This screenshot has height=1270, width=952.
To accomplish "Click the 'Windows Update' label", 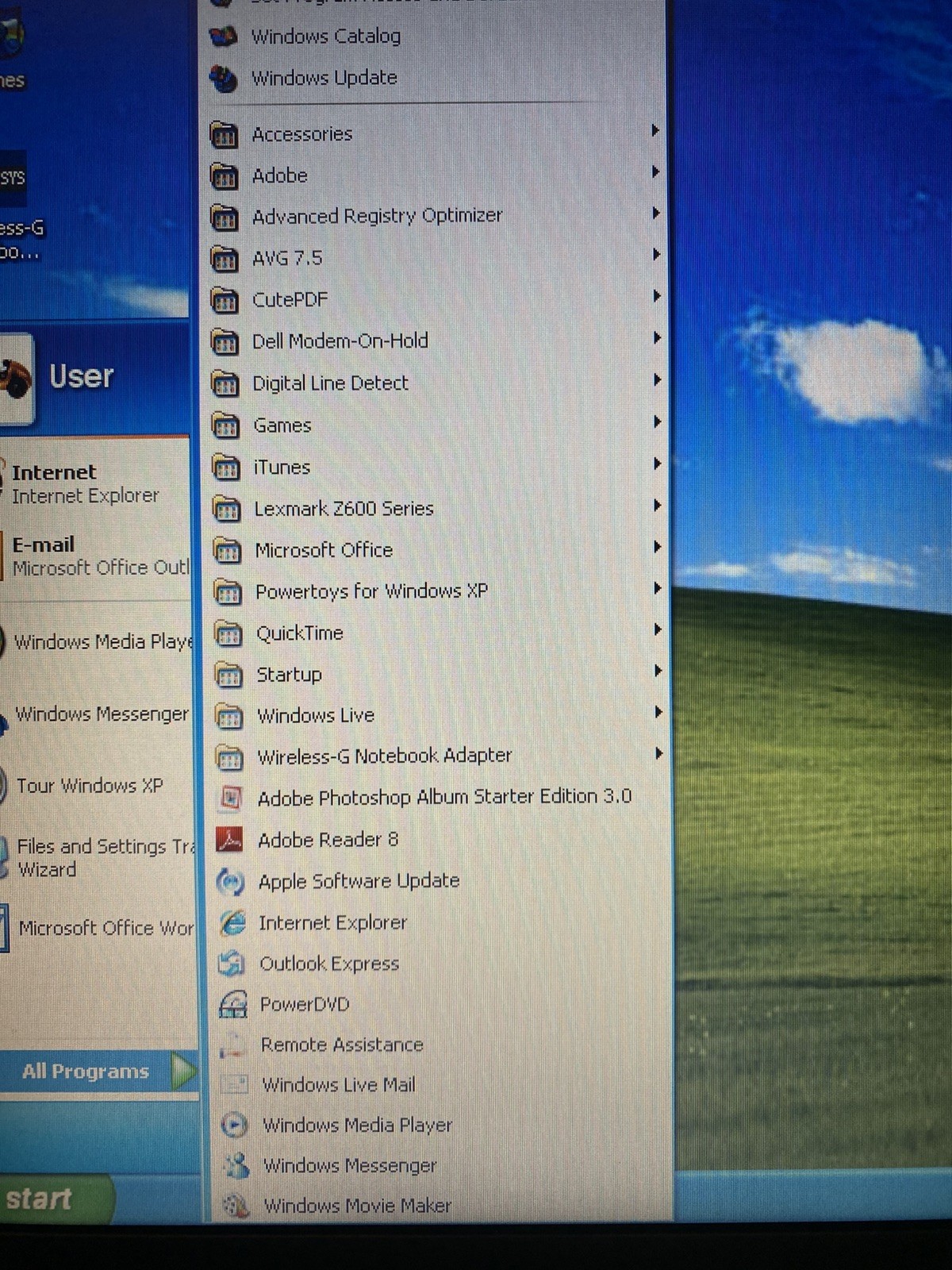I will click(324, 78).
